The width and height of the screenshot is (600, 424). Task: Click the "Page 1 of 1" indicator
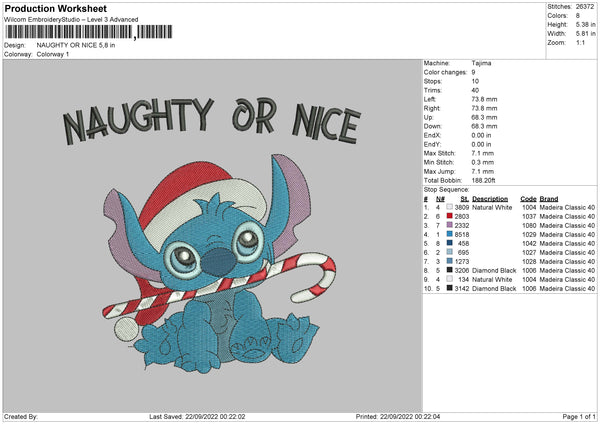coord(579,416)
